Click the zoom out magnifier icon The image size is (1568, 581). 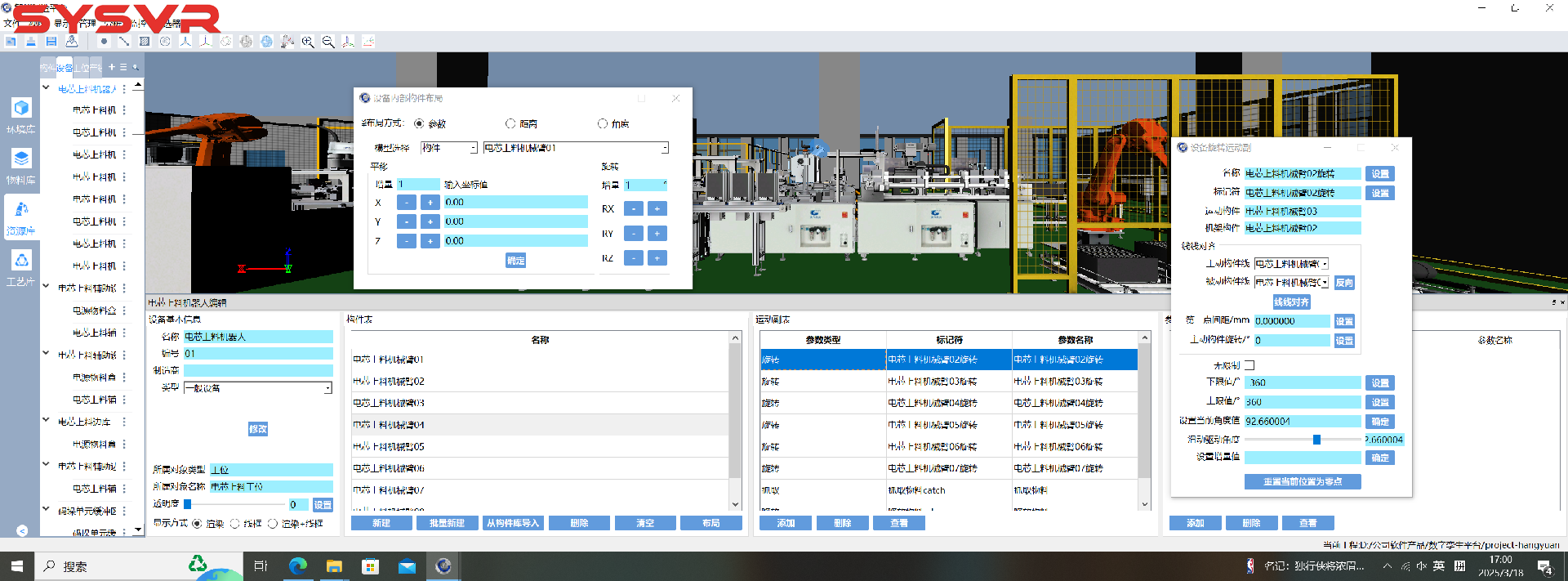pos(328,42)
